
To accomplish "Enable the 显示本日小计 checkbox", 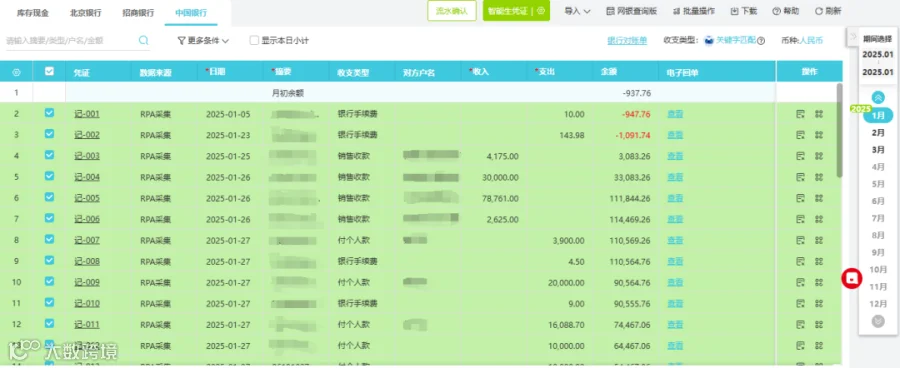I will click(254, 40).
